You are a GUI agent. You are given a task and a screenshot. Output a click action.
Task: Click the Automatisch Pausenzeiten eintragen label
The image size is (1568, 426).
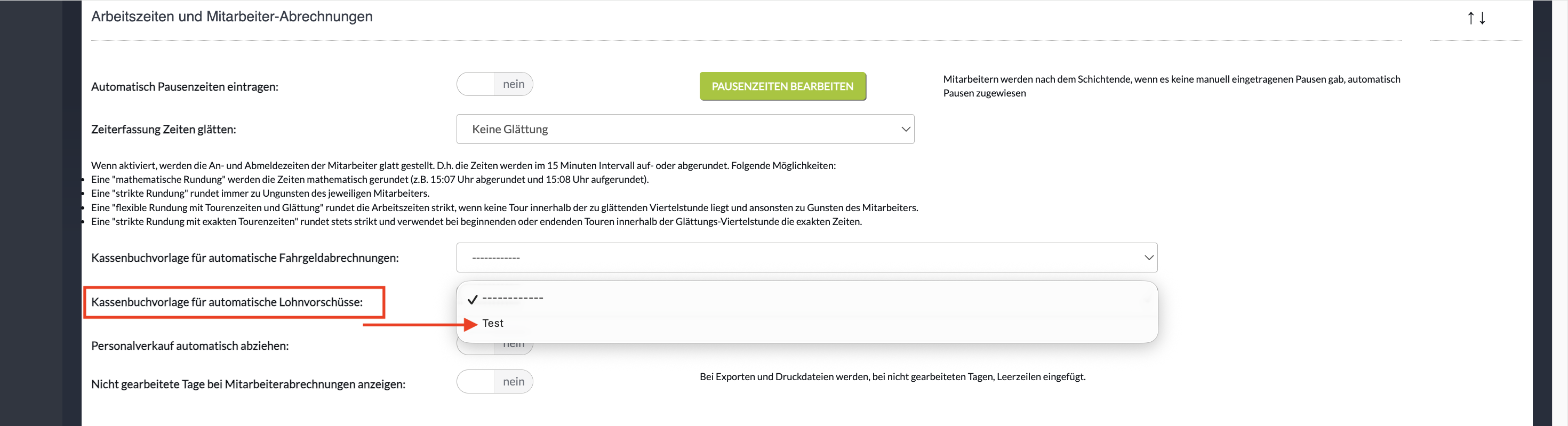click(x=185, y=86)
